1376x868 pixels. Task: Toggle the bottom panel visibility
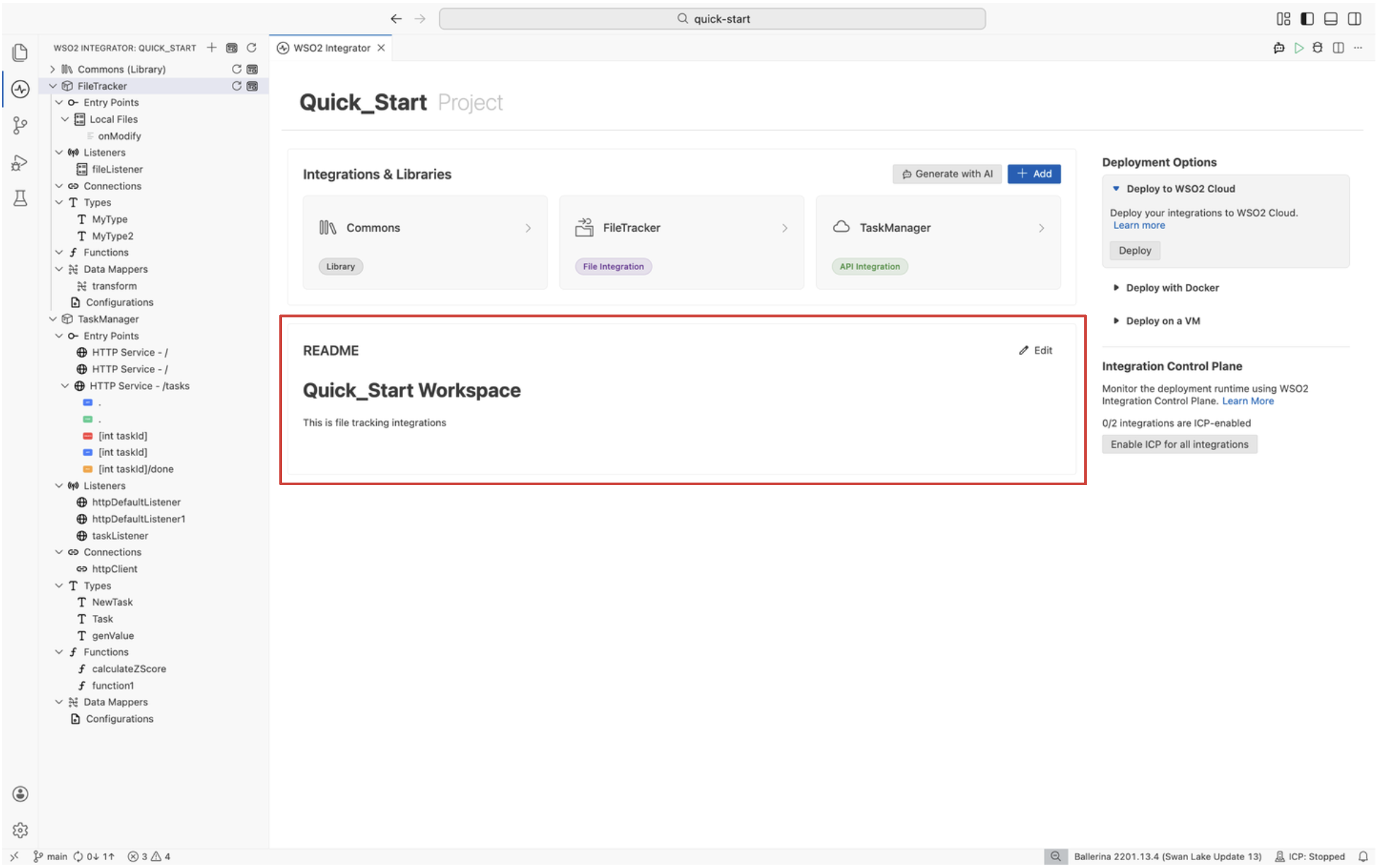coord(1331,19)
